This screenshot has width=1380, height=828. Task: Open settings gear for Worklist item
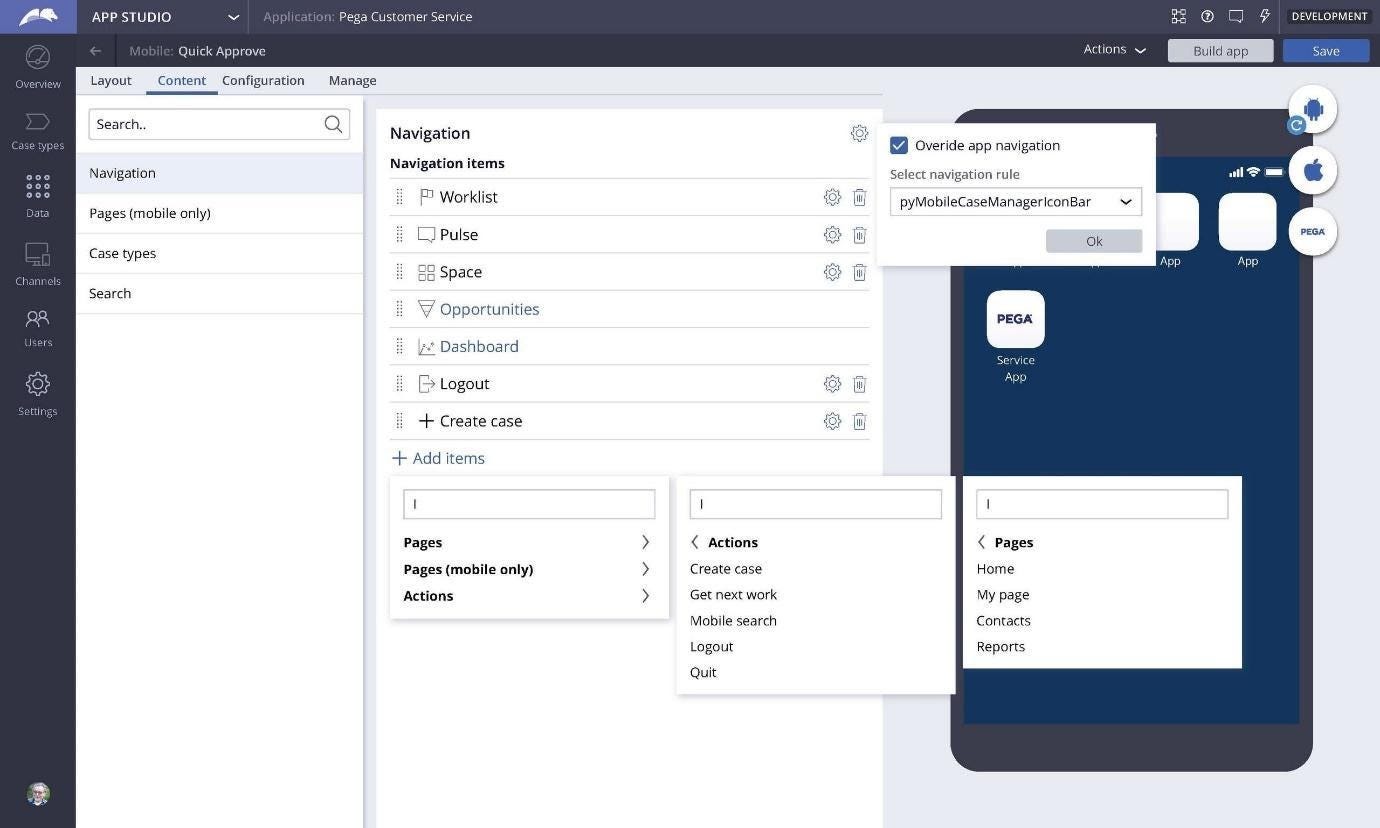[832, 197]
